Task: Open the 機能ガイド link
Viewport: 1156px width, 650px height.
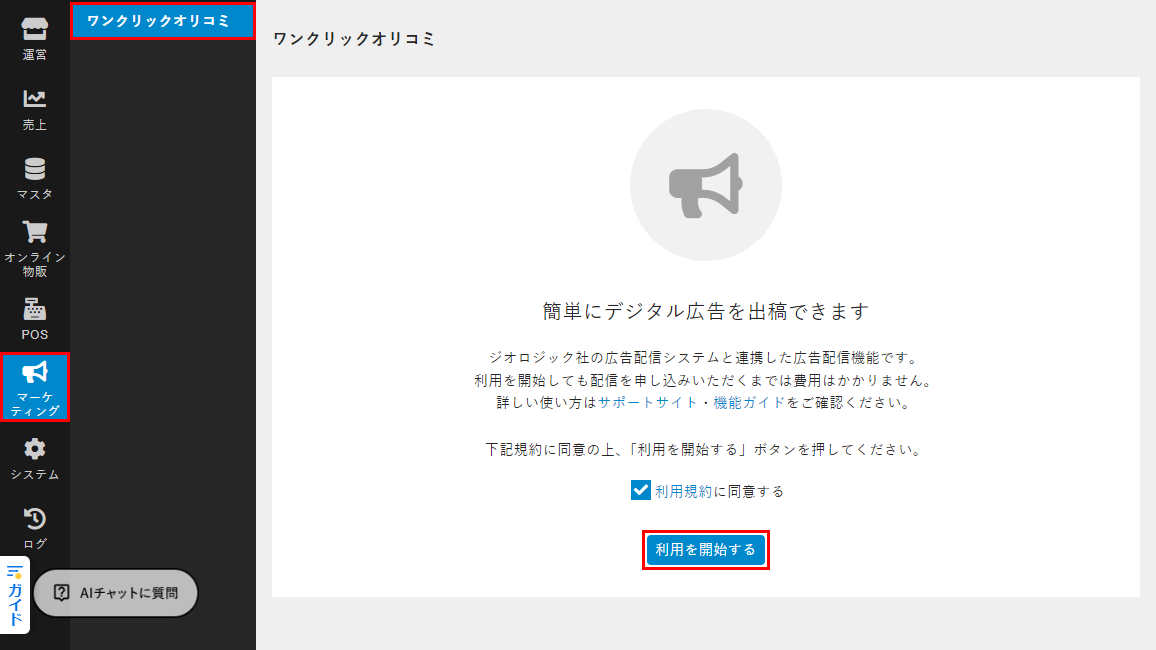Action: tap(749, 403)
